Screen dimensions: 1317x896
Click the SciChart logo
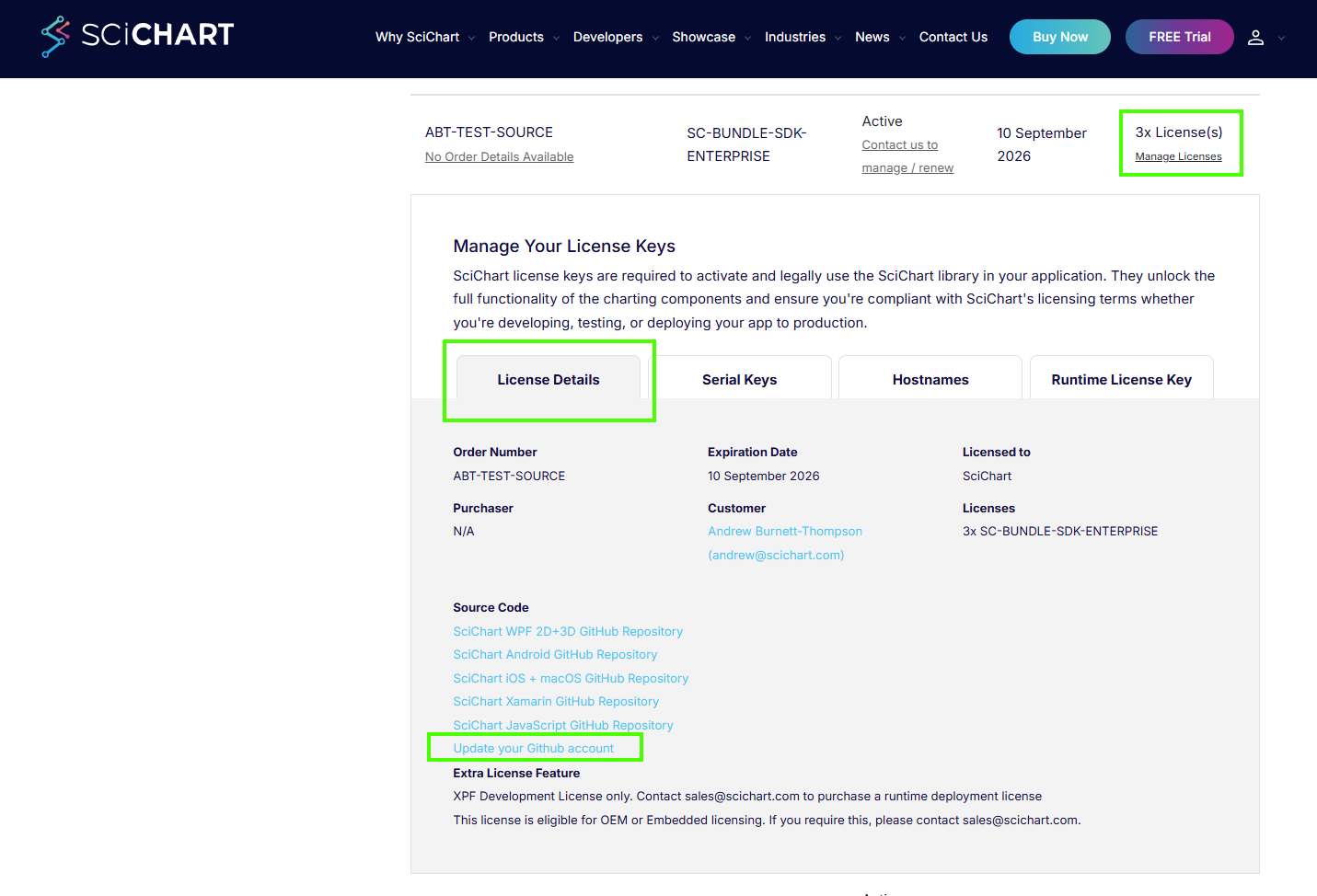(137, 36)
